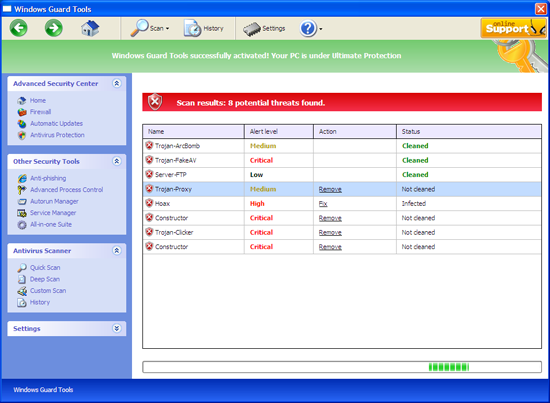Click Fix link for Hoax threat
Screen dimensions: 550x403
323,204
